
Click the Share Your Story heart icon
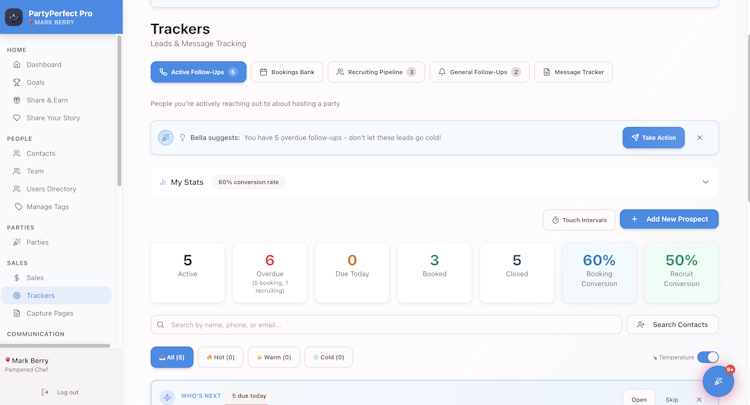tap(17, 118)
